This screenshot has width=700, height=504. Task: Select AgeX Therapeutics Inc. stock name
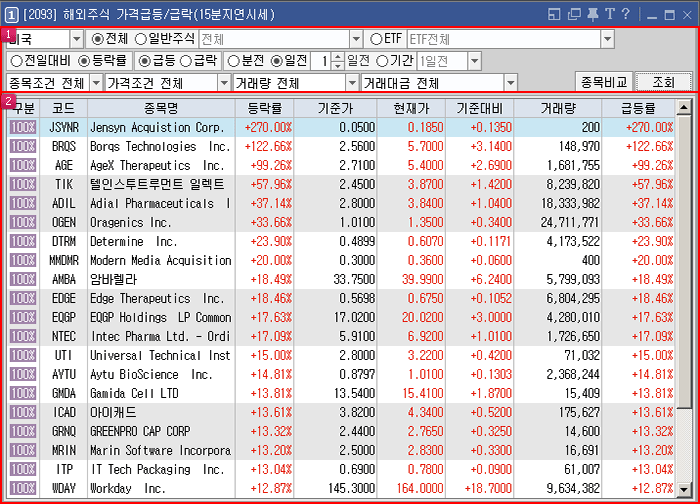pyautogui.click(x=157, y=166)
